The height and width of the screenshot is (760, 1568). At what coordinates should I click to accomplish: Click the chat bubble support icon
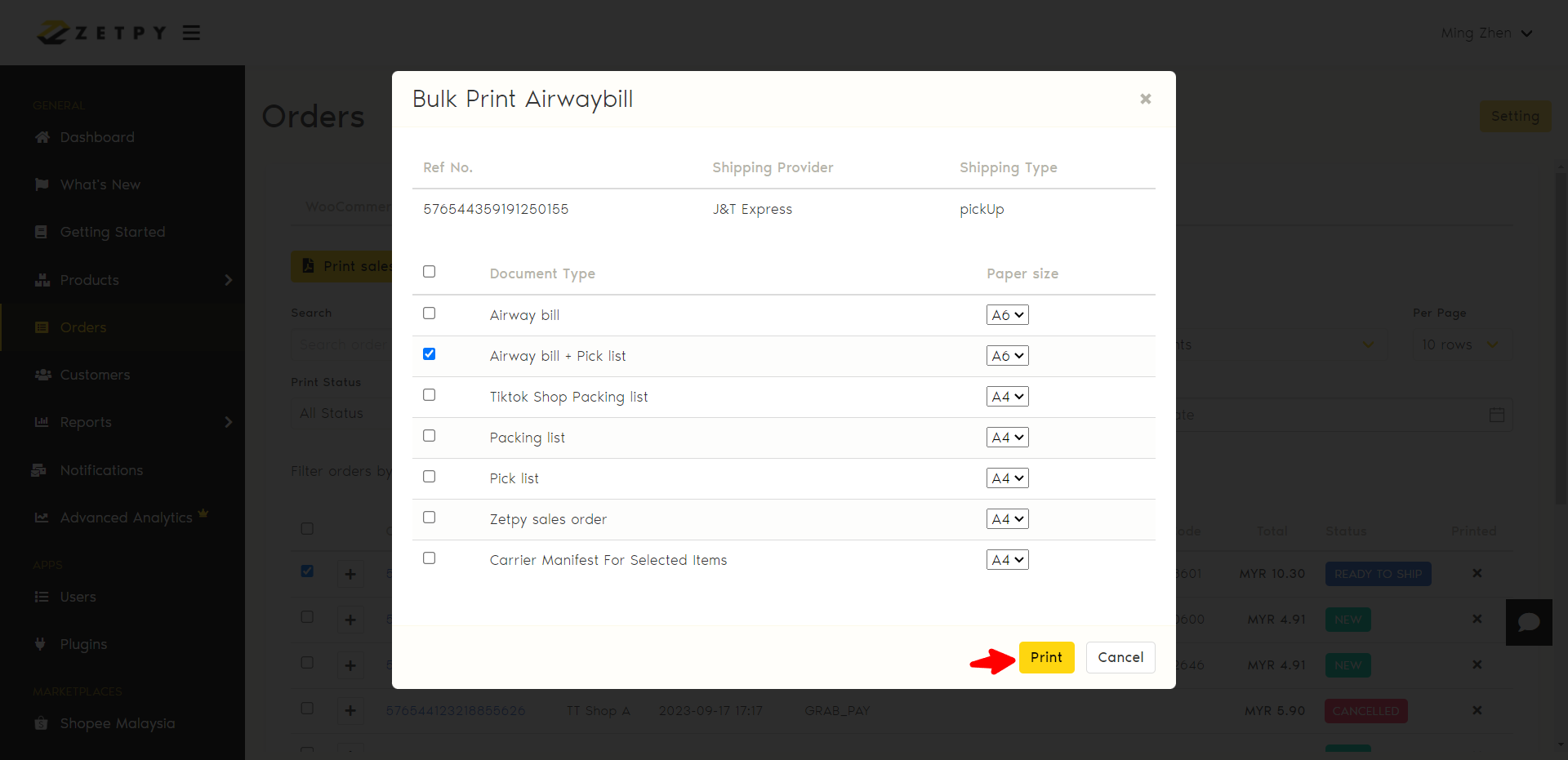(1529, 623)
